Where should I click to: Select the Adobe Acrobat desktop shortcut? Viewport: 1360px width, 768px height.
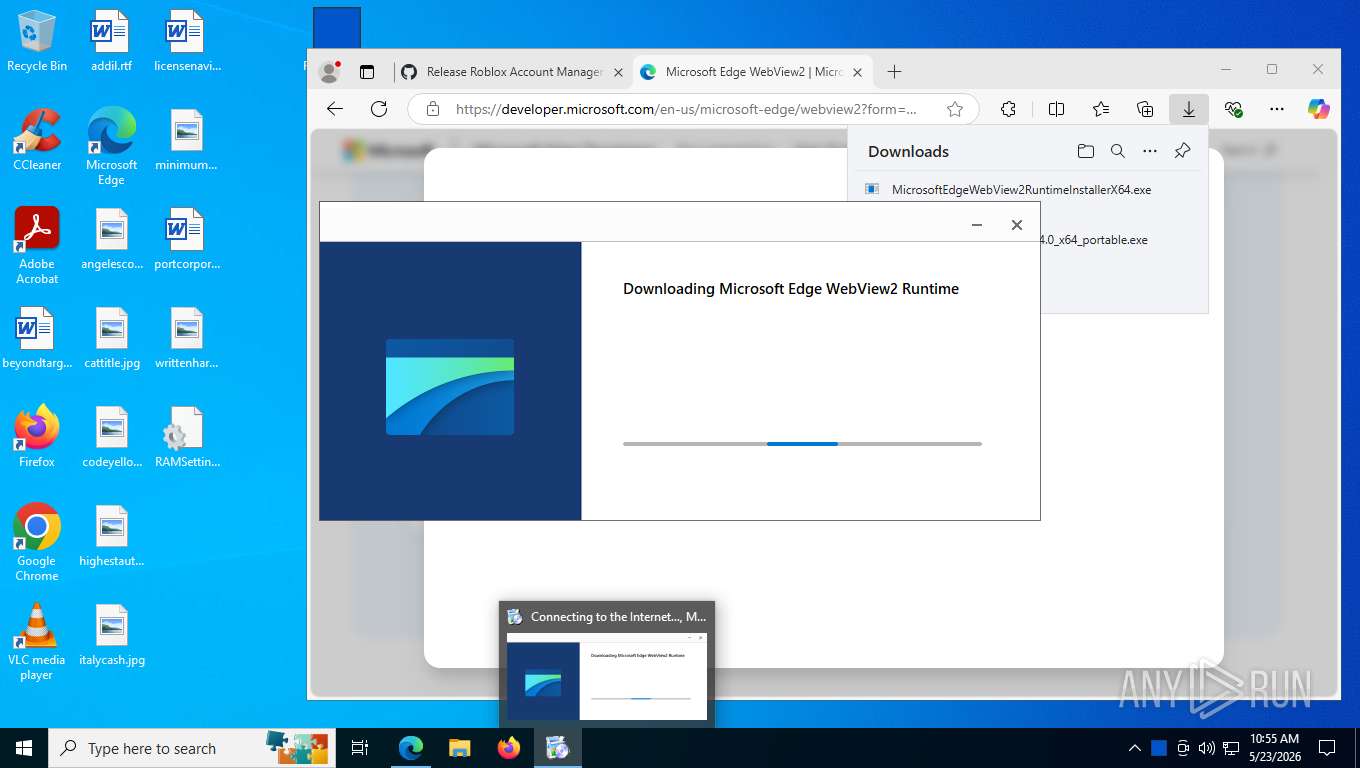(x=37, y=246)
